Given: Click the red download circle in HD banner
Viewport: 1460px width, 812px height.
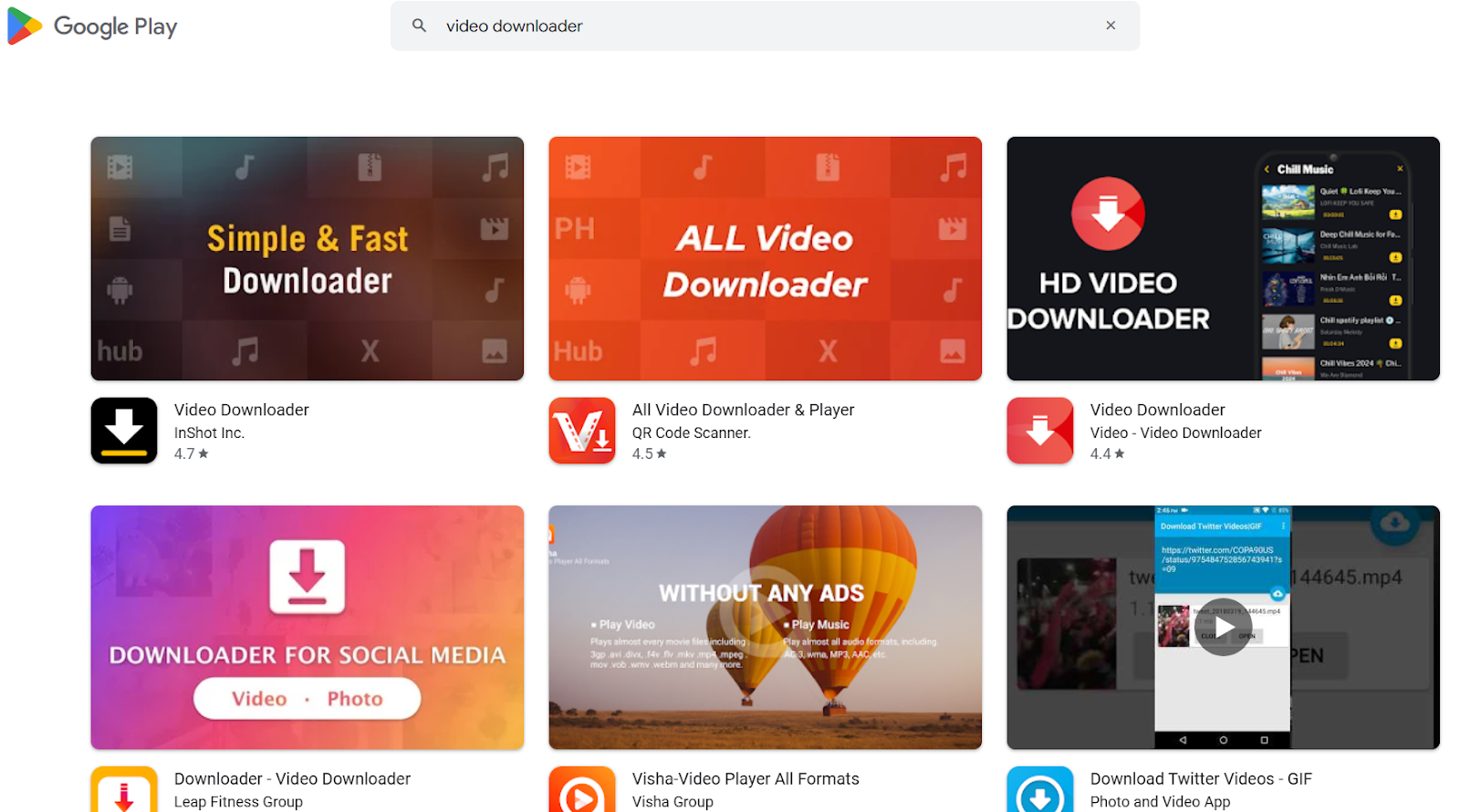Looking at the screenshot, I should coord(1108,213).
